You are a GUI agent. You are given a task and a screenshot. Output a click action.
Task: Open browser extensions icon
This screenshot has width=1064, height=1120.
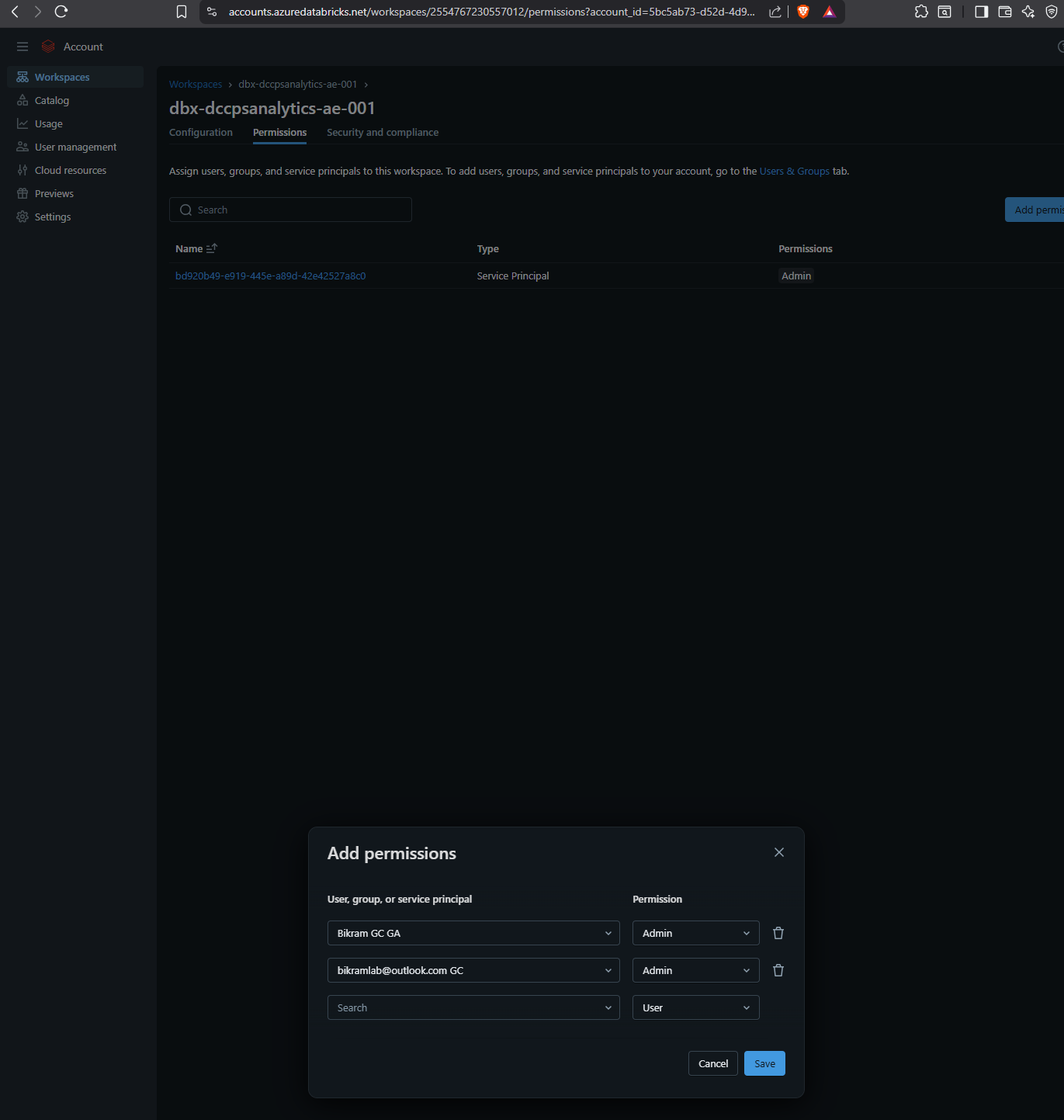(x=921, y=12)
